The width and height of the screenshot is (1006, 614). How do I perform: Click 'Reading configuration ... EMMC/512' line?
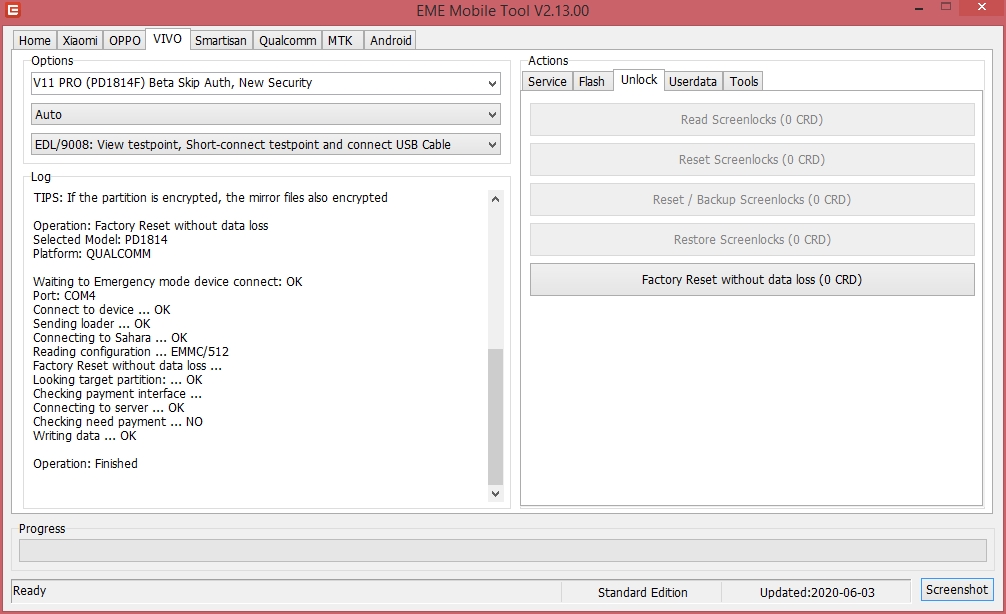tap(131, 352)
